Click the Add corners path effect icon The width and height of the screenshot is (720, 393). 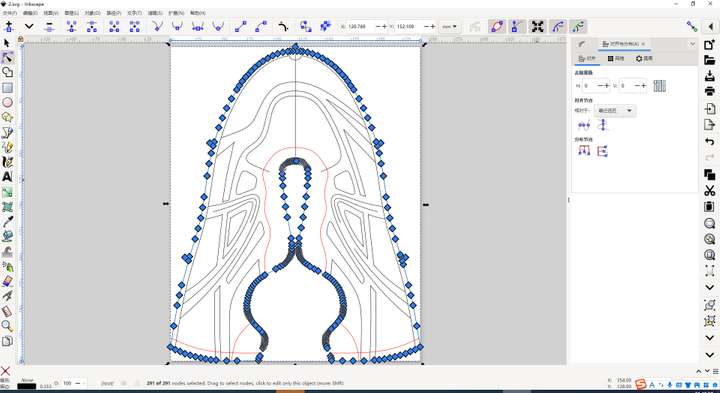coord(283,27)
